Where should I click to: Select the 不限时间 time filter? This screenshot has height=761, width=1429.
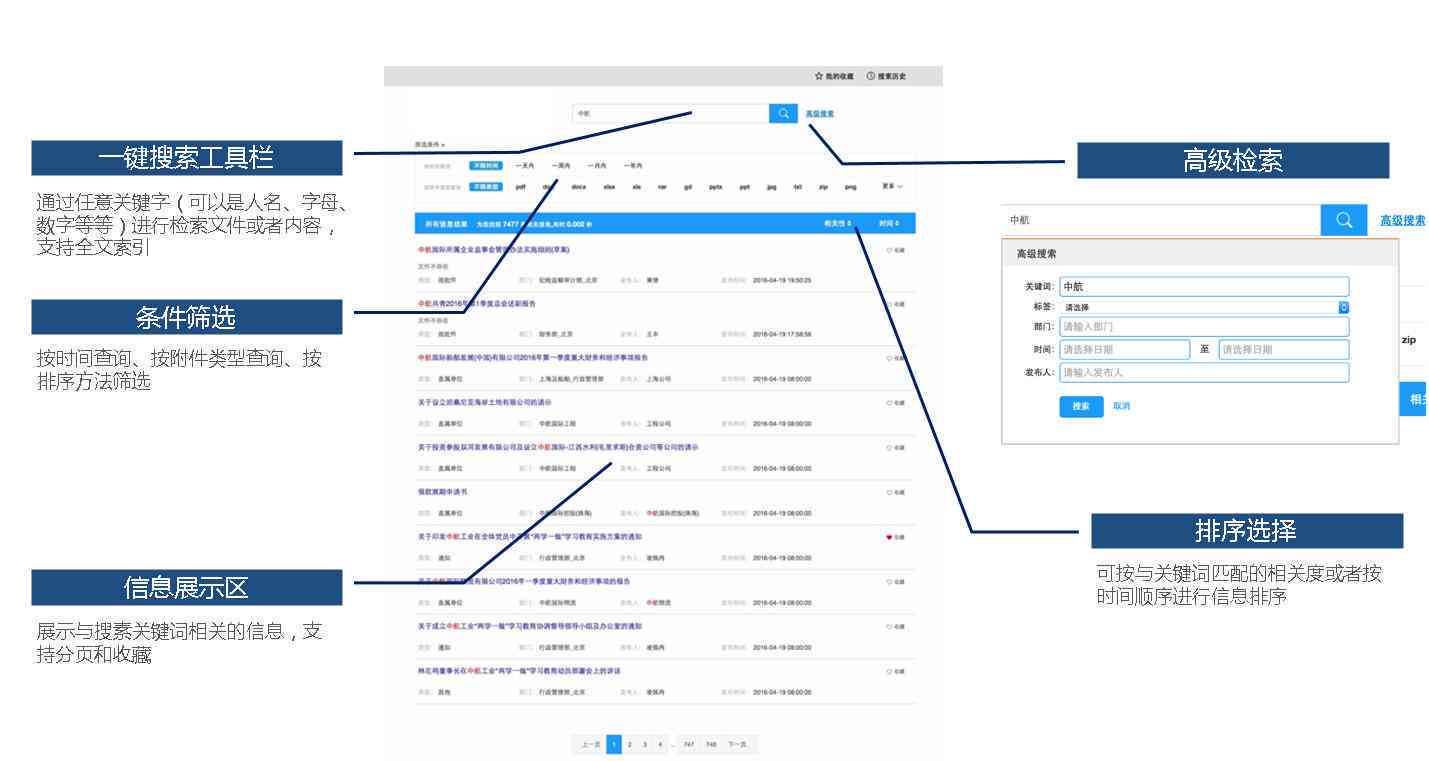click(x=485, y=165)
